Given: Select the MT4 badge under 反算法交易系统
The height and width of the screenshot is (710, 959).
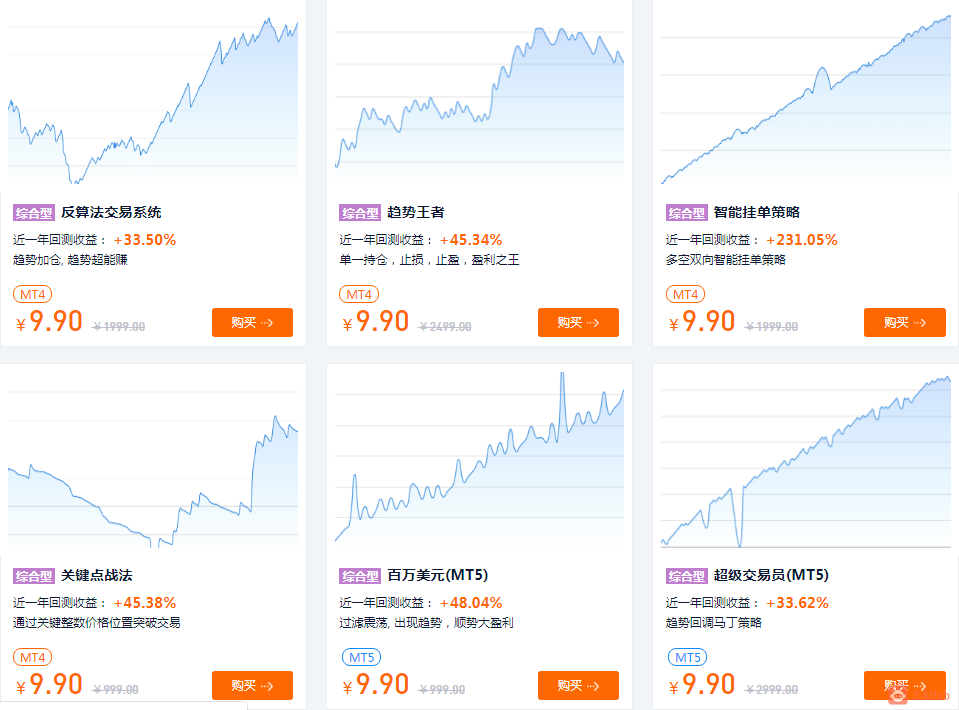Looking at the screenshot, I should click(x=32, y=294).
